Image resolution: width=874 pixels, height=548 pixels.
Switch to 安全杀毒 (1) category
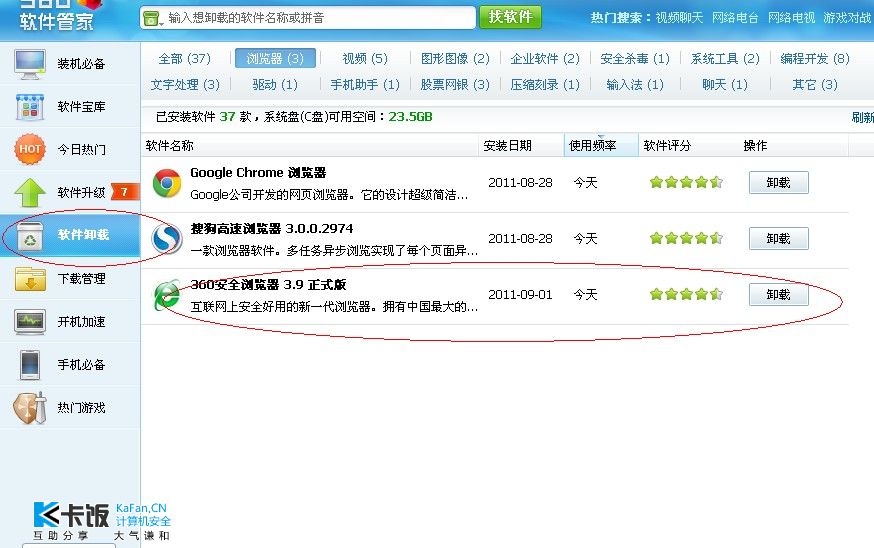635,59
